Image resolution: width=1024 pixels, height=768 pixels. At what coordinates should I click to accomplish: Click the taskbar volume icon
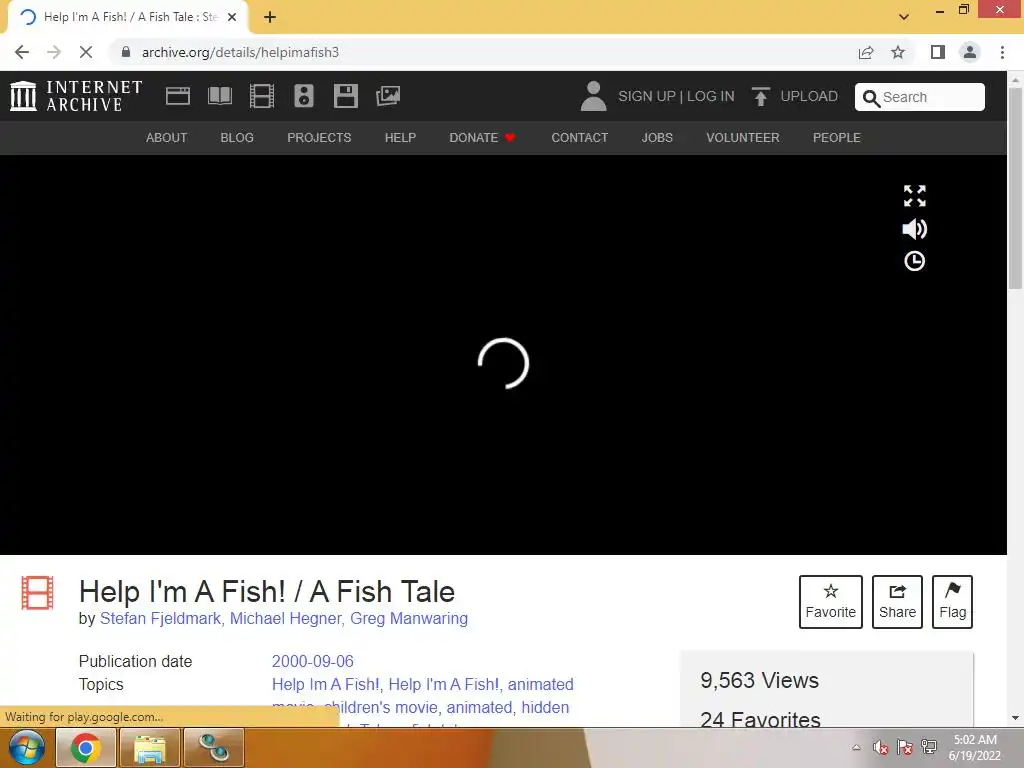pos(880,747)
